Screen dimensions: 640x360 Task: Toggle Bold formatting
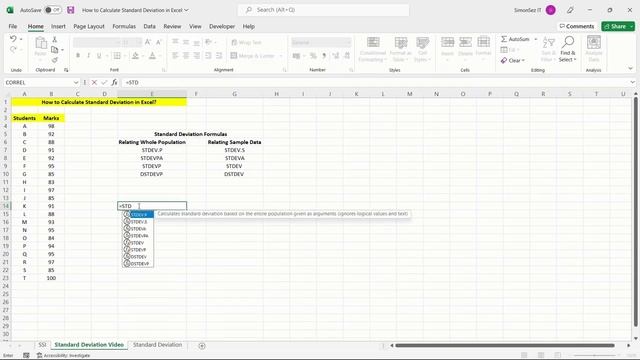click(78, 56)
